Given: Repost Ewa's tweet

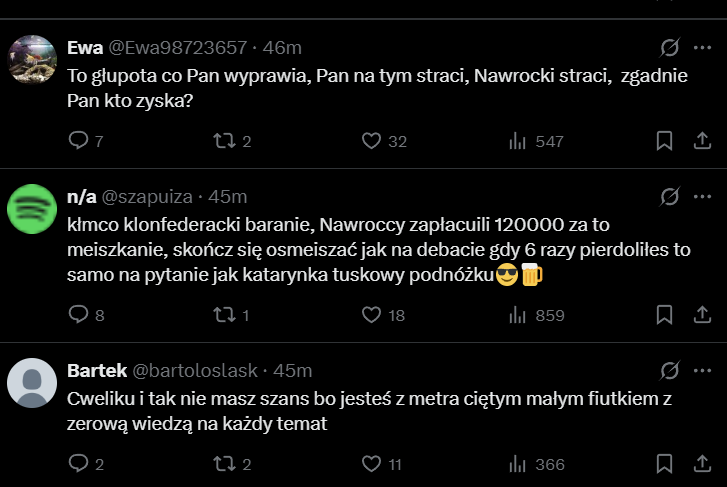Looking at the screenshot, I should [x=223, y=141].
